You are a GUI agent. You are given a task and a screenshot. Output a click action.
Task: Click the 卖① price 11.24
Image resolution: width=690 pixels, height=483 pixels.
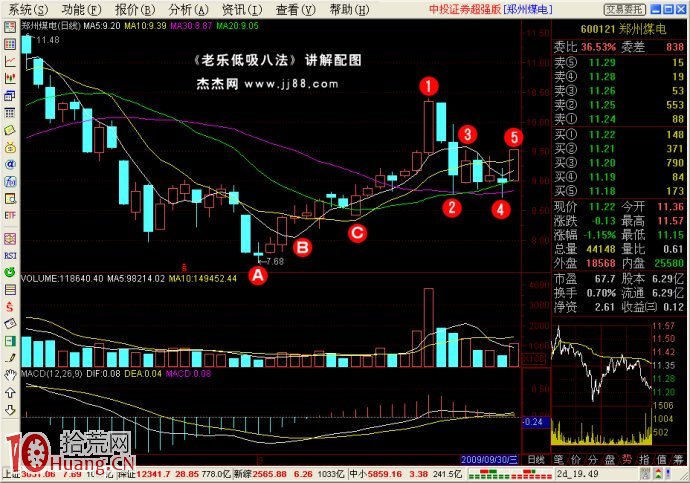(602, 119)
